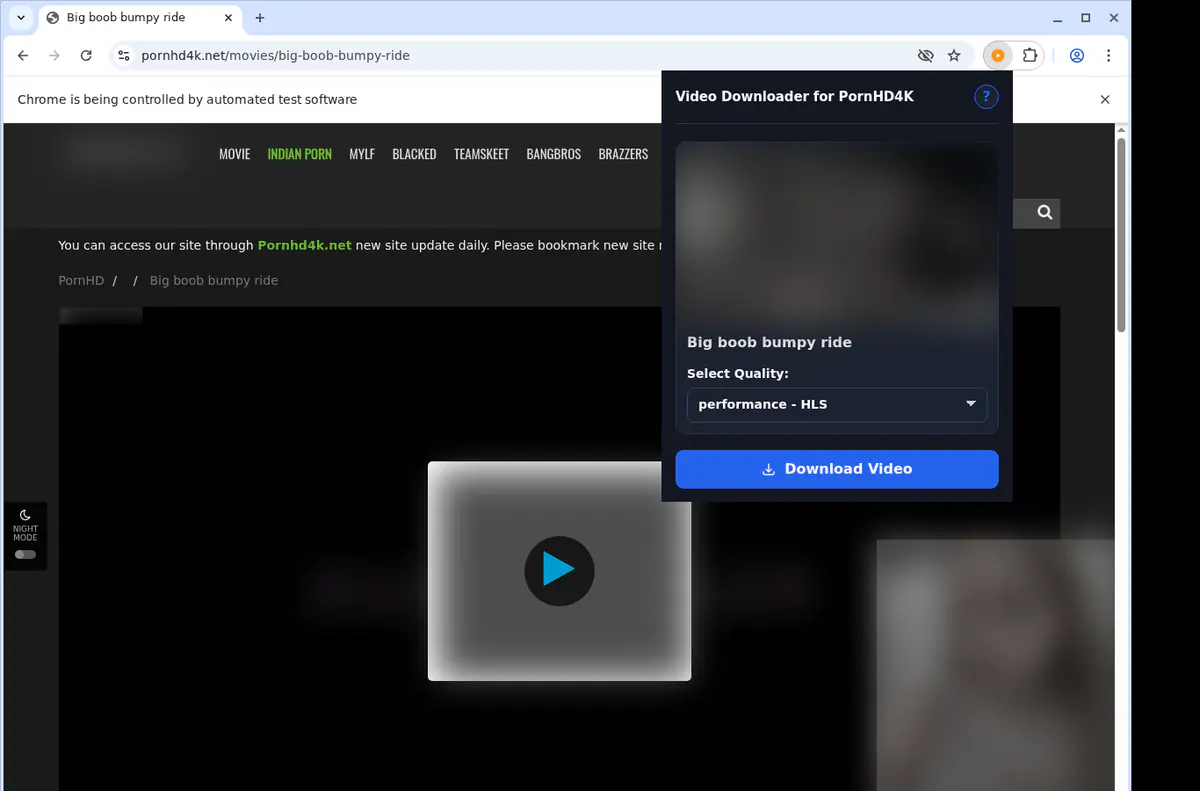Click the night mode moon icon
The image size is (1200, 791).
pyautogui.click(x=25, y=515)
